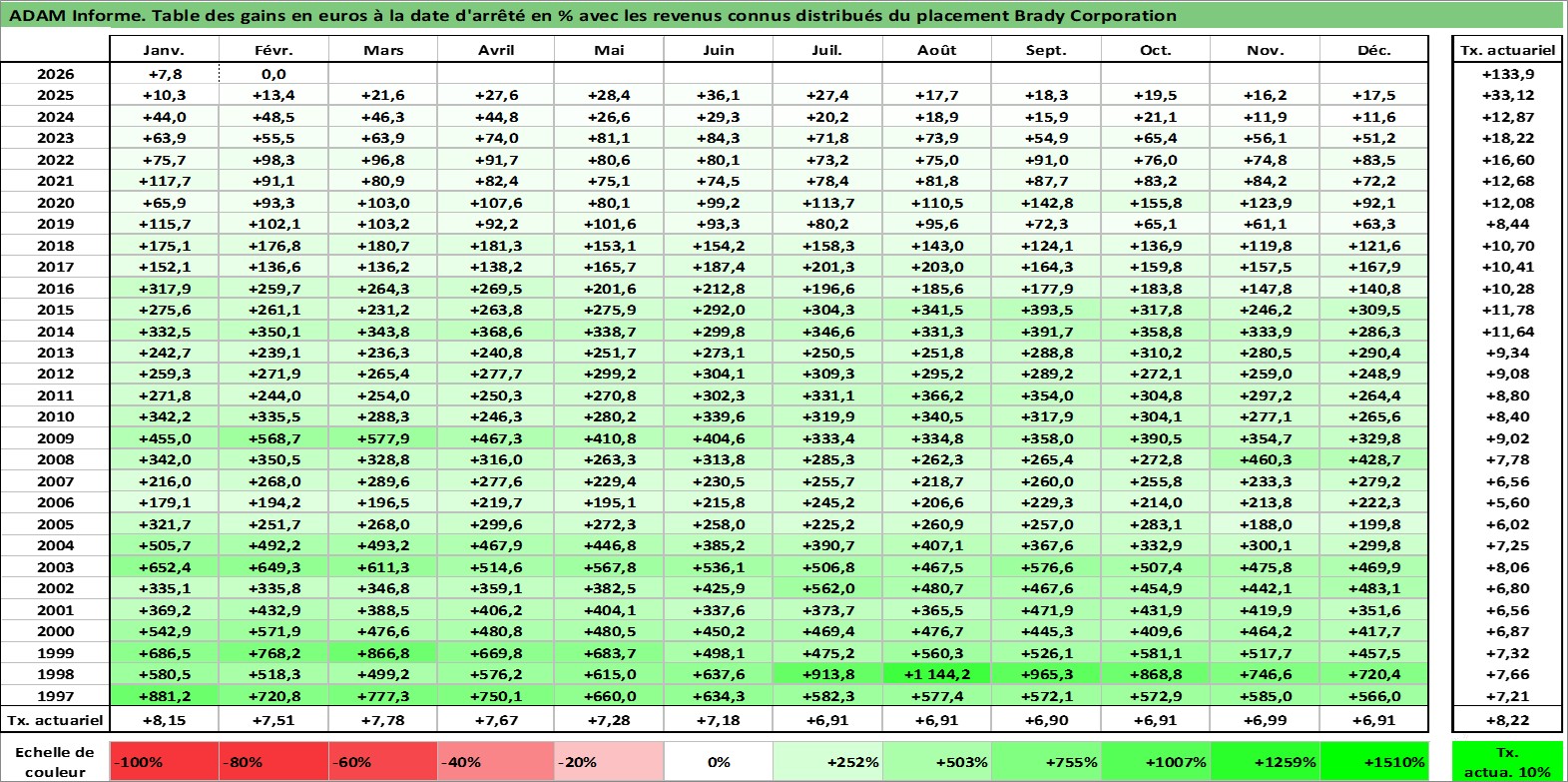
Task: Click the '+1 144,2' cell for Août 1998
Action: (x=936, y=674)
